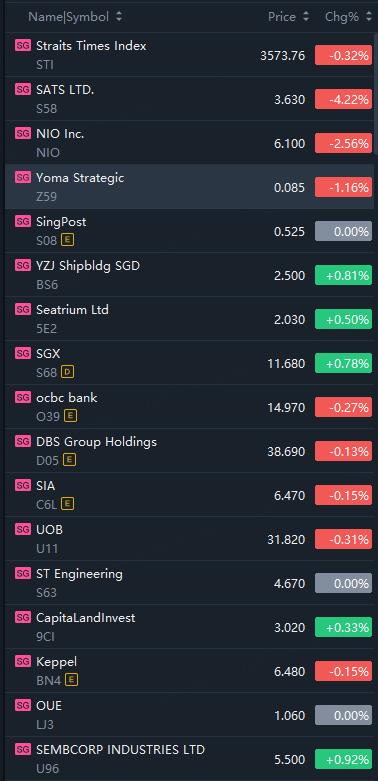Open the CapitaLandInvest 9CI row

(189, 627)
